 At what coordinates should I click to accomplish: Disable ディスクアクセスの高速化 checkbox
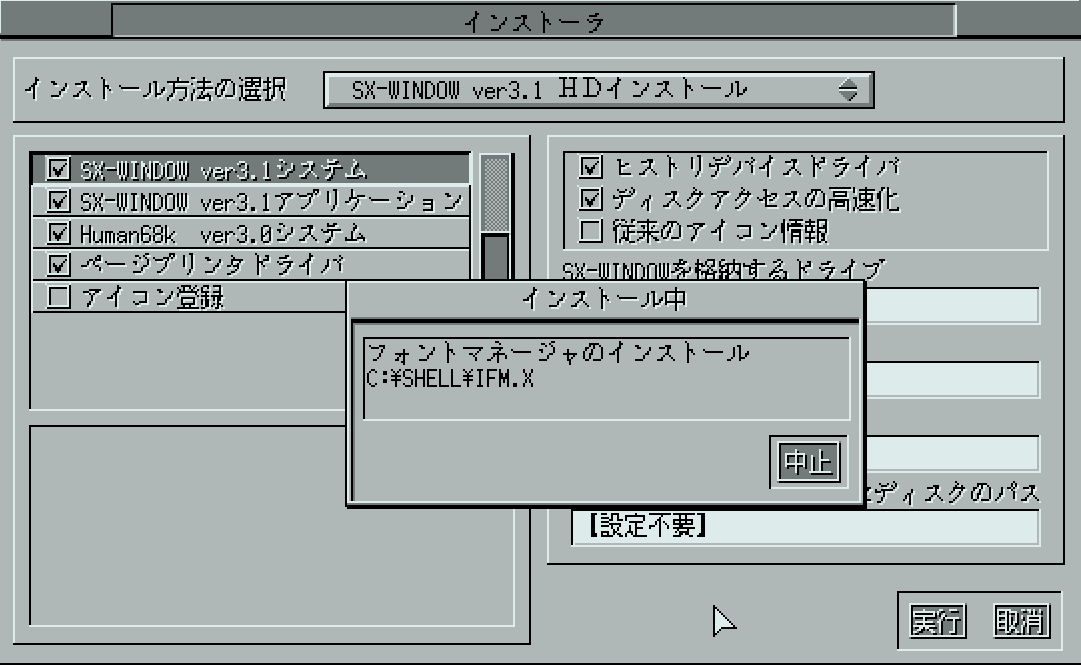pos(591,199)
